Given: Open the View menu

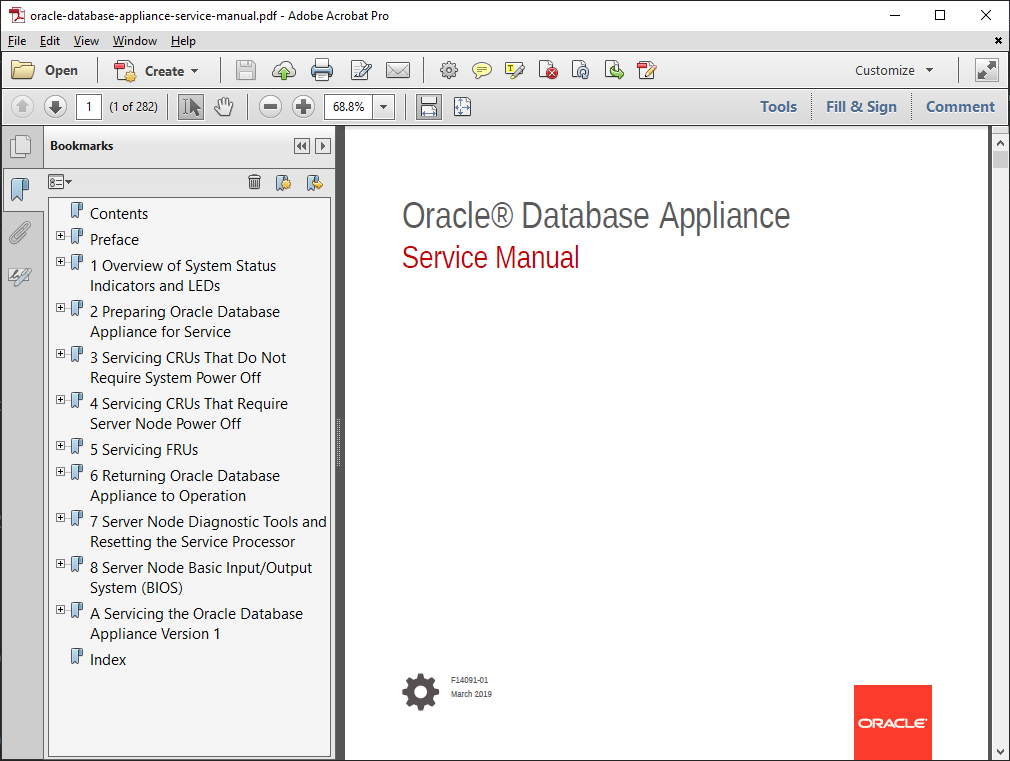Looking at the screenshot, I should [86, 41].
